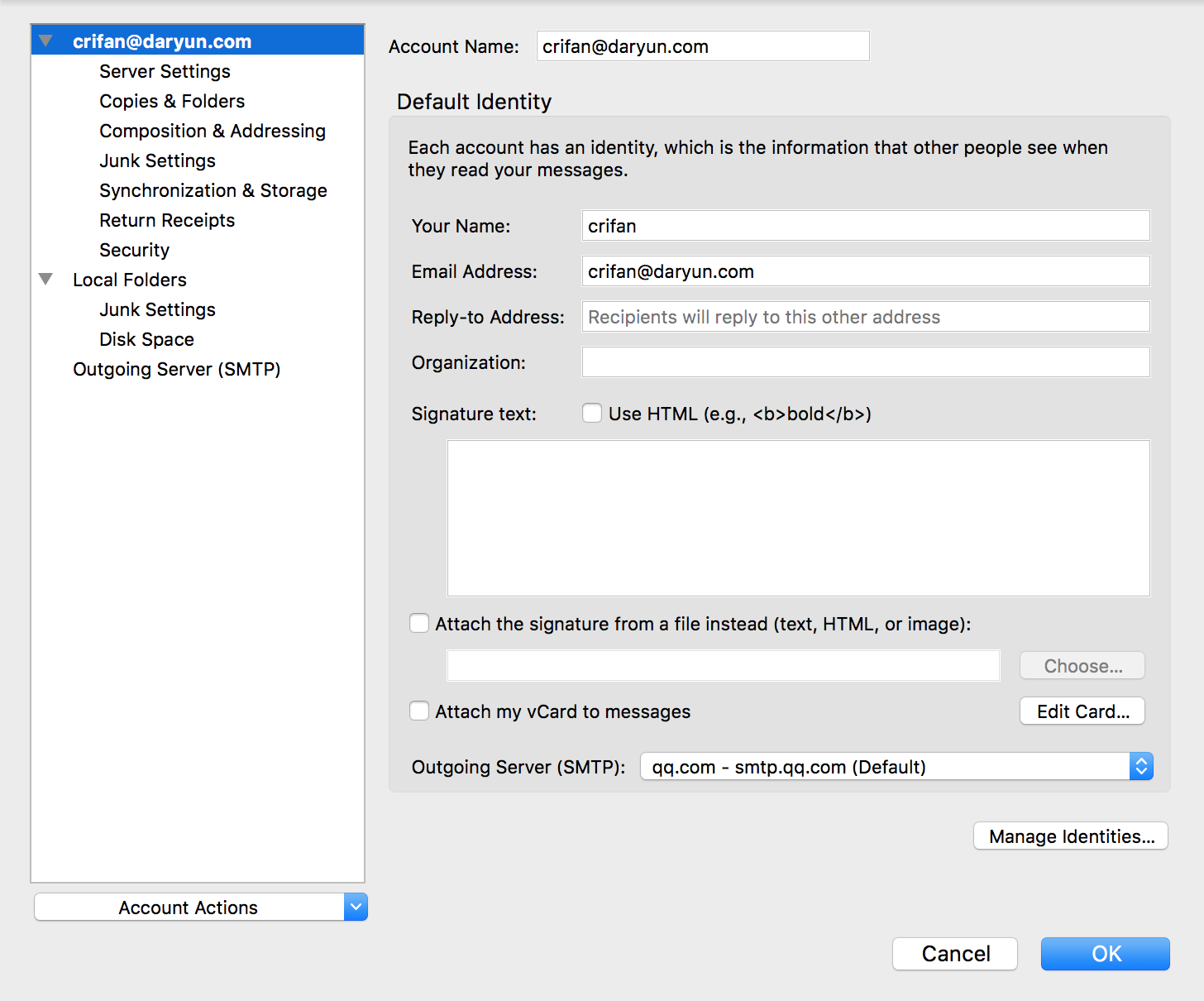This screenshot has height=1001, width=1204.
Task: Open the Outgoing Server (SMTP) selector
Action: tap(896, 767)
